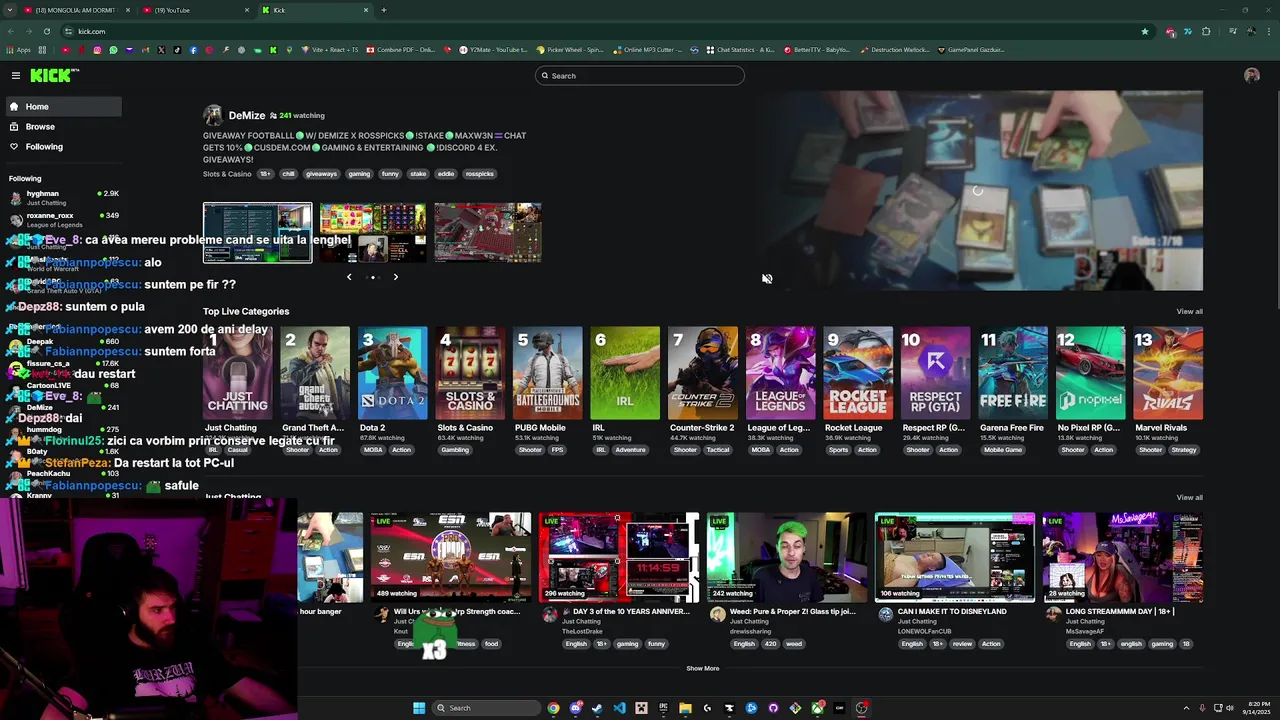Open 'Weed: Pure & Proper' stream thumbnail

point(787,558)
